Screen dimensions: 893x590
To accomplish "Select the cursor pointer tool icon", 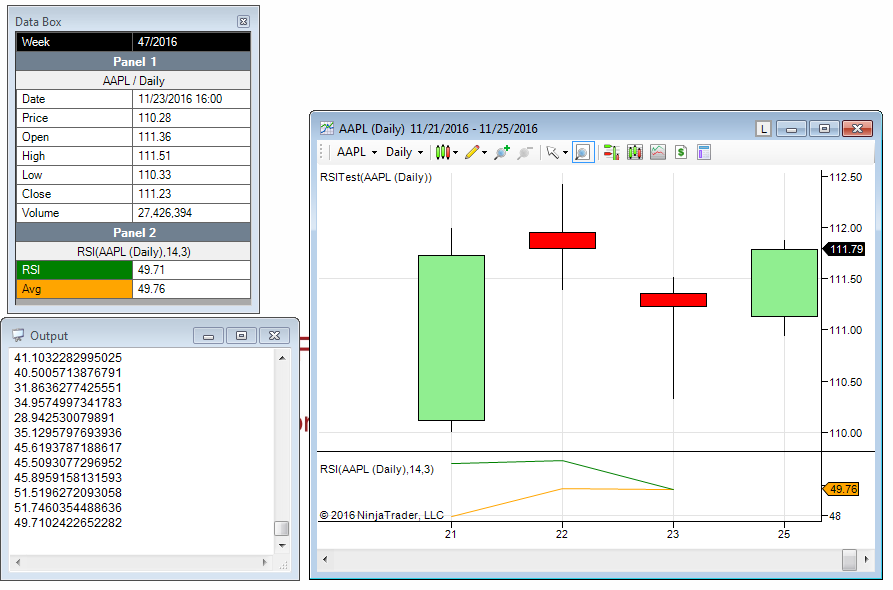I will (x=552, y=152).
